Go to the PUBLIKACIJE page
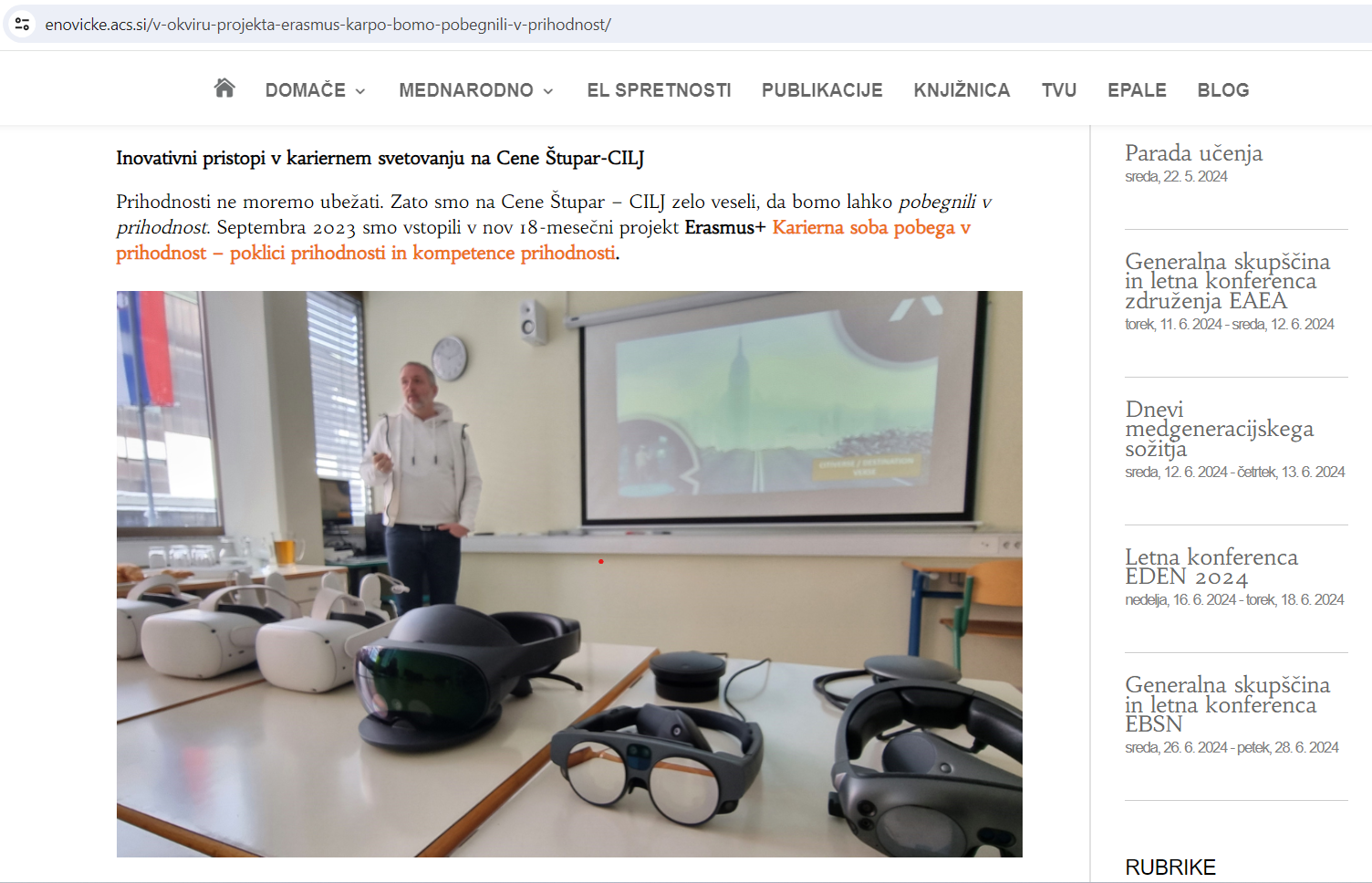 coord(822,90)
